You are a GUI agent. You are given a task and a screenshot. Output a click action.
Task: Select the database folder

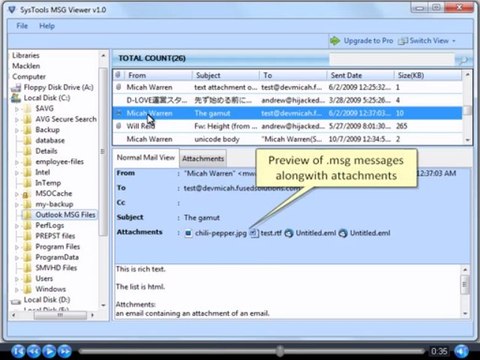coord(50,141)
